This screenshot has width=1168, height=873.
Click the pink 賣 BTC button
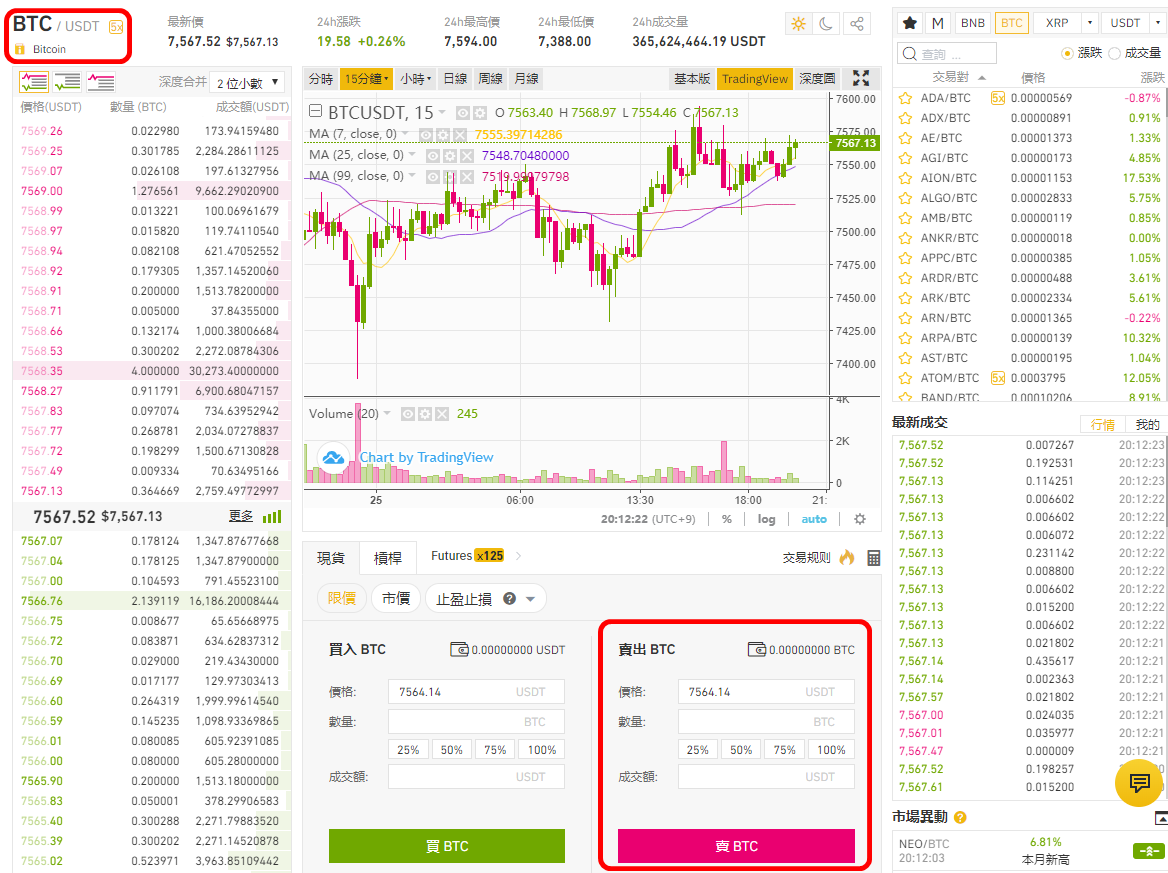click(x=736, y=846)
